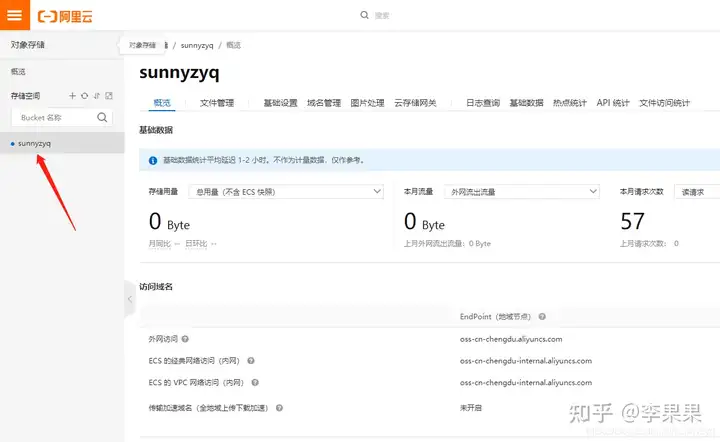This screenshot has height=442, width=720.
Task: Switch to the 概览 tab
Action: click(x=162, y=103)
